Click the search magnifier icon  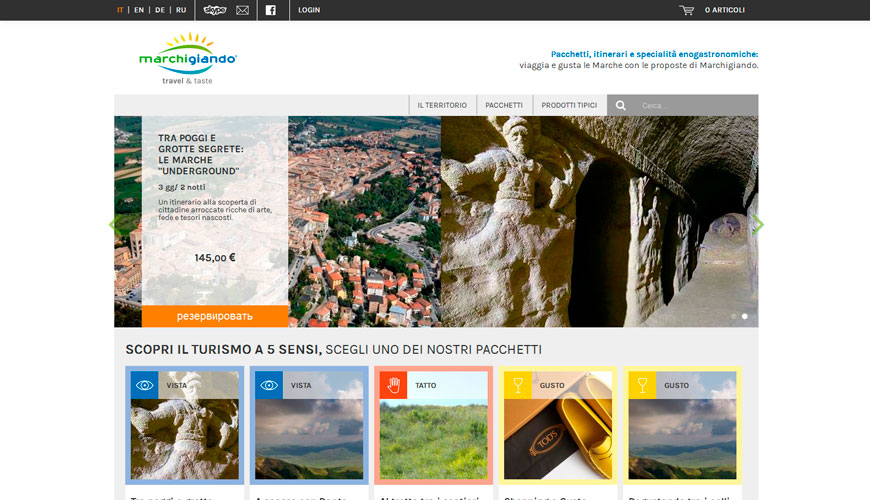click(621, 105)
